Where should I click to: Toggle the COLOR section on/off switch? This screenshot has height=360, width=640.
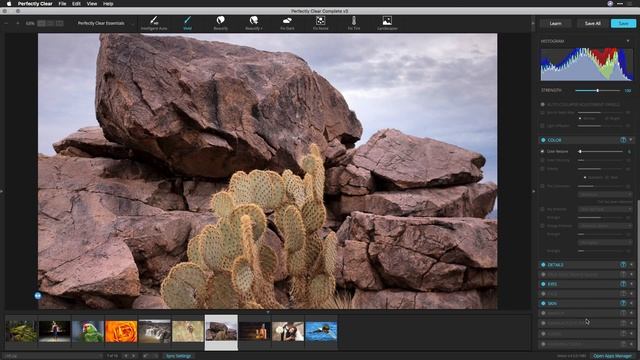543,140
